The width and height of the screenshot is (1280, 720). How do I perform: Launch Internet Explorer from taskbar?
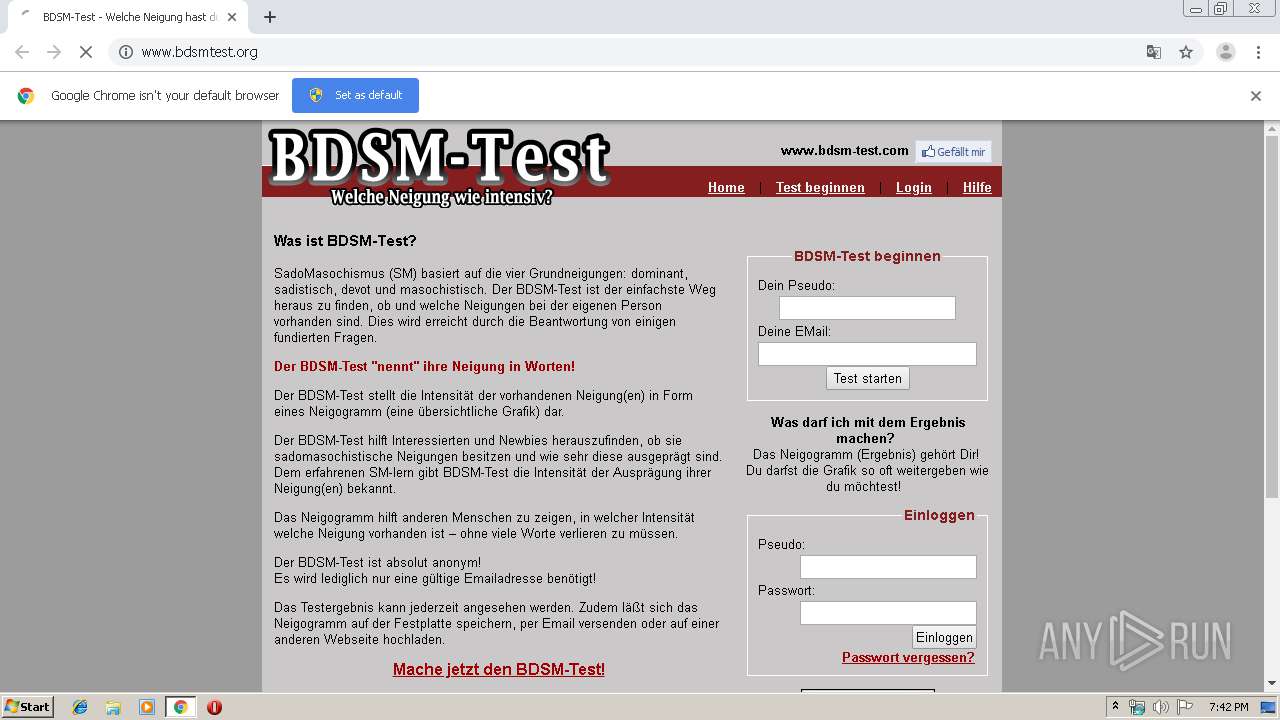(x=80, y=707)
